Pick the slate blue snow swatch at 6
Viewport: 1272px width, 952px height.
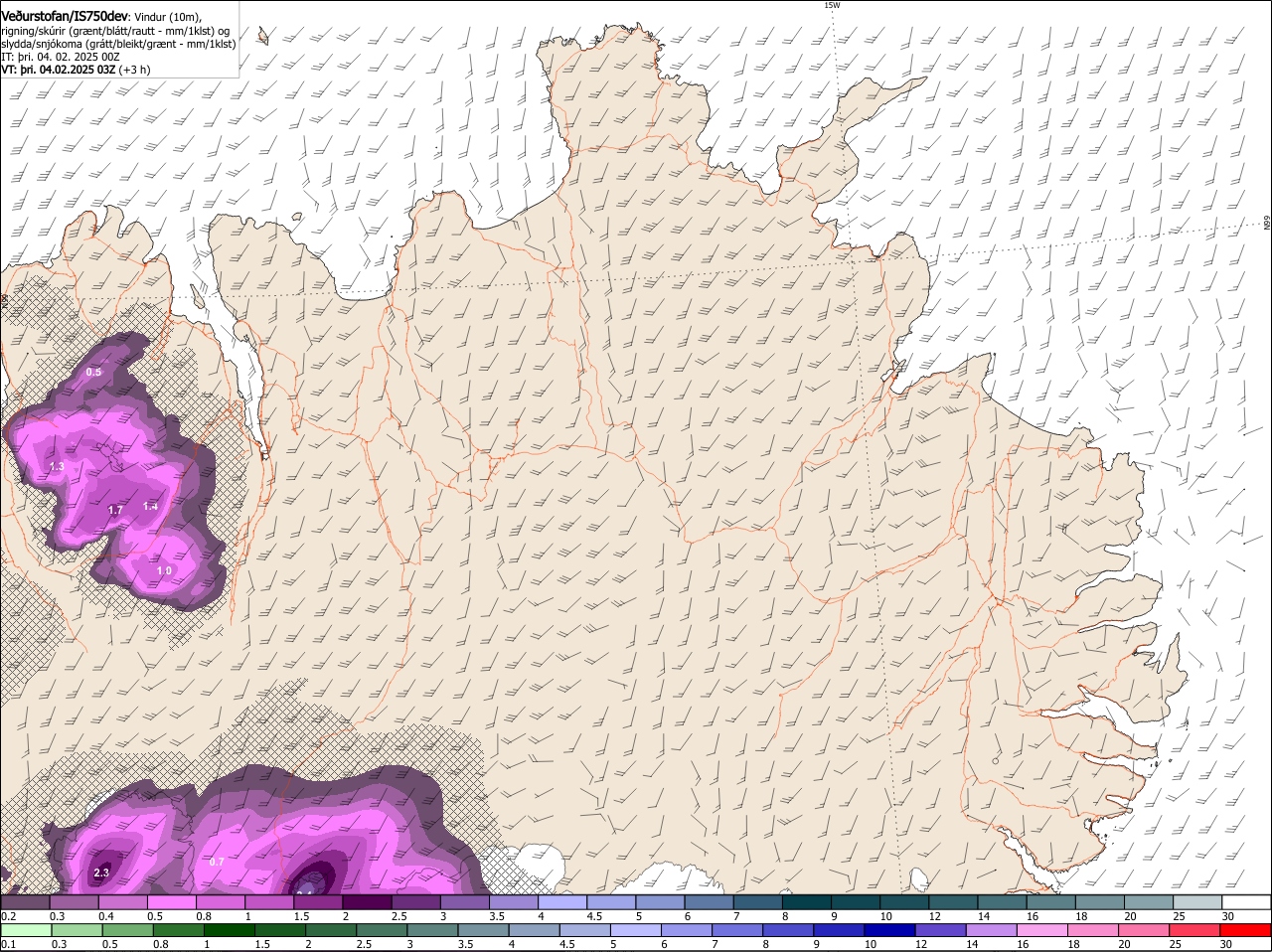click(x=712, y=902)
